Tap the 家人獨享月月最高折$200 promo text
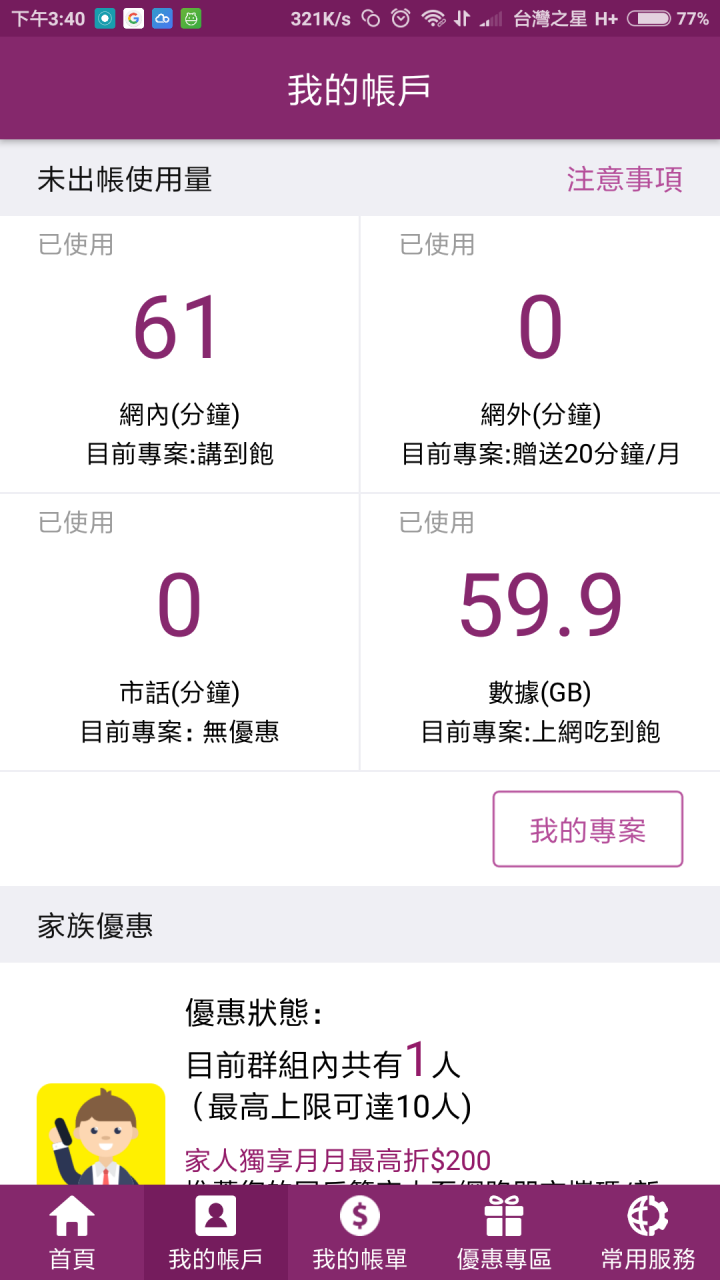 338,1160
